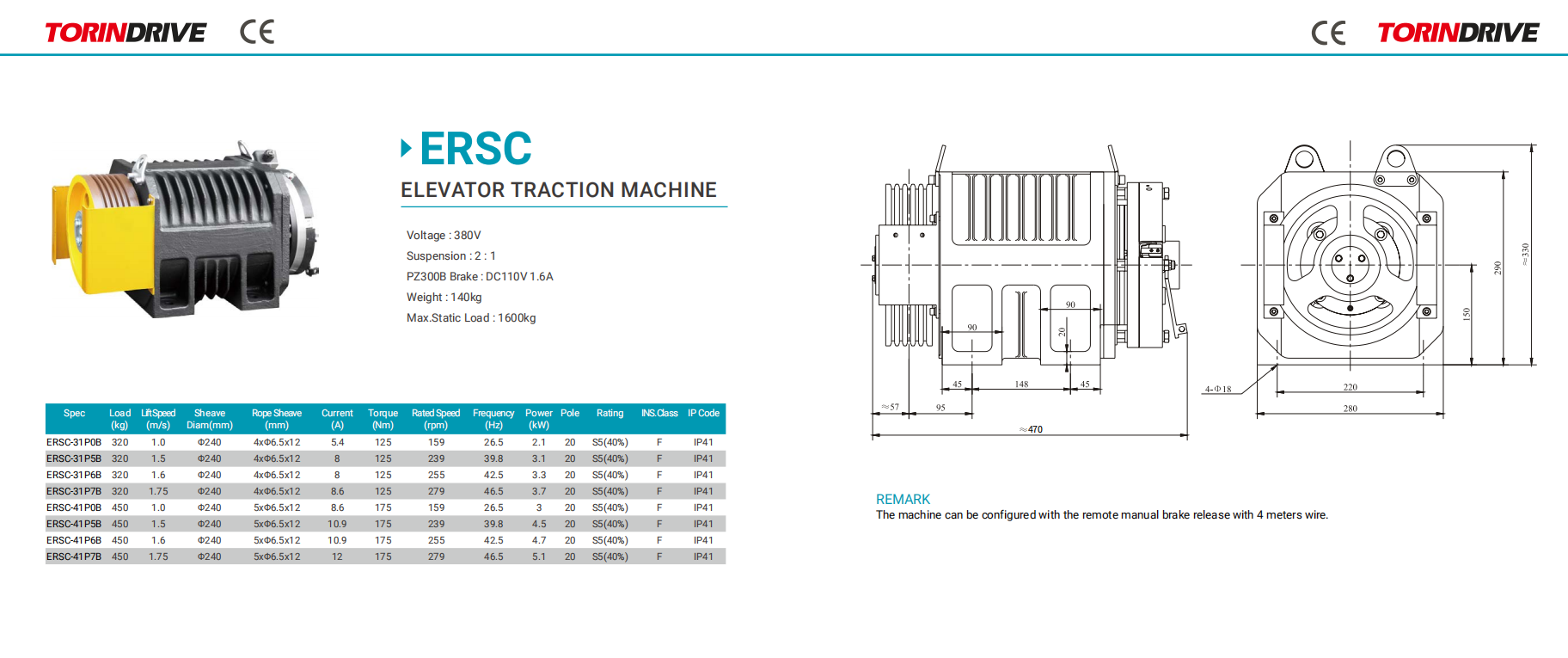Click the ≈470 overall length dimension
1568x658 pixels.
click(1031, 429)
